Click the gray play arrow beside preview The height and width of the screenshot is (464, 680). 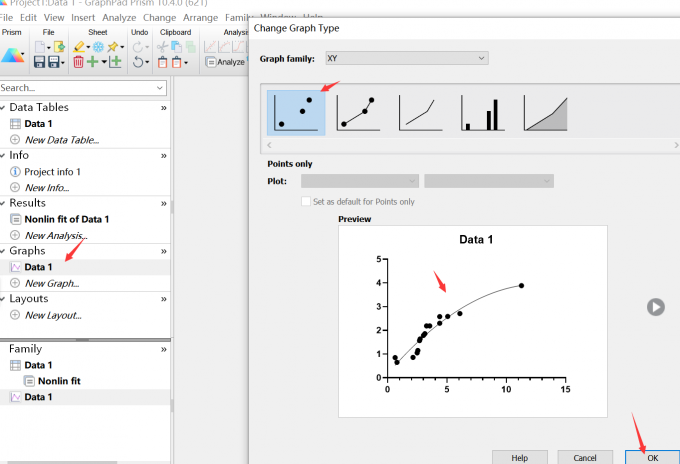(656, 307)
